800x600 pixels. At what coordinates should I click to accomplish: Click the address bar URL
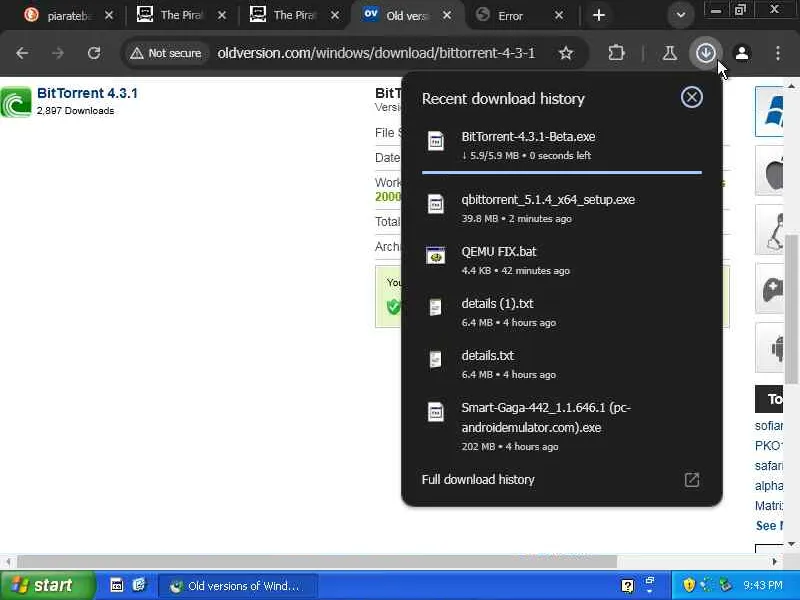pyautogui.click(x=376, y=53)
